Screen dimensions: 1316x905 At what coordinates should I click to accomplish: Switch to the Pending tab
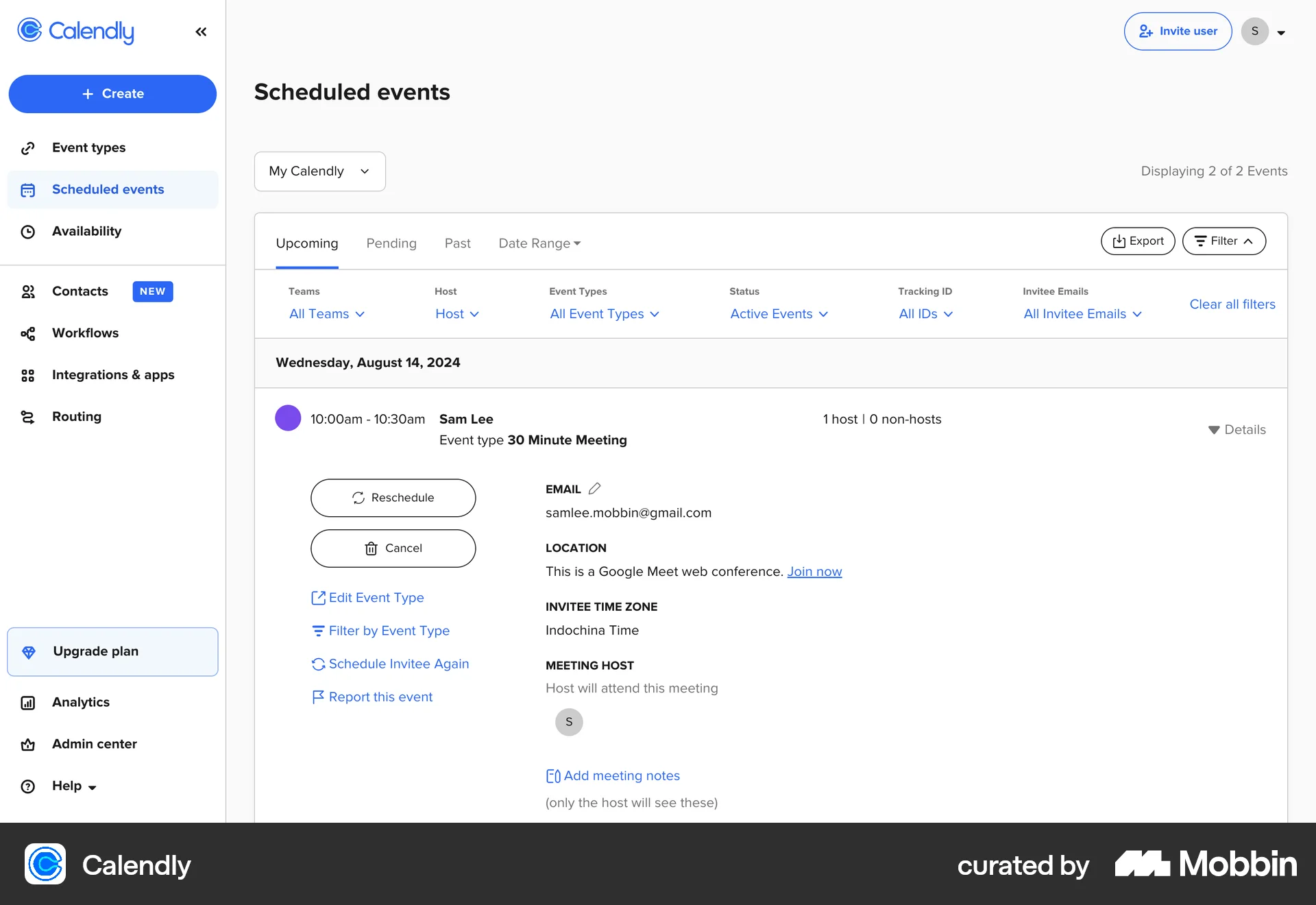(x=391, y=243)
